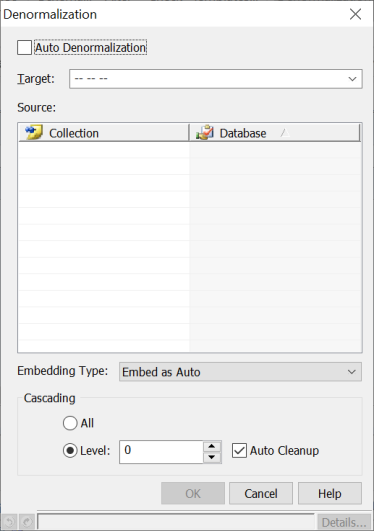Click the Details... button in status bar
This screenshot has height=531, width=374.
pos(344,523)
